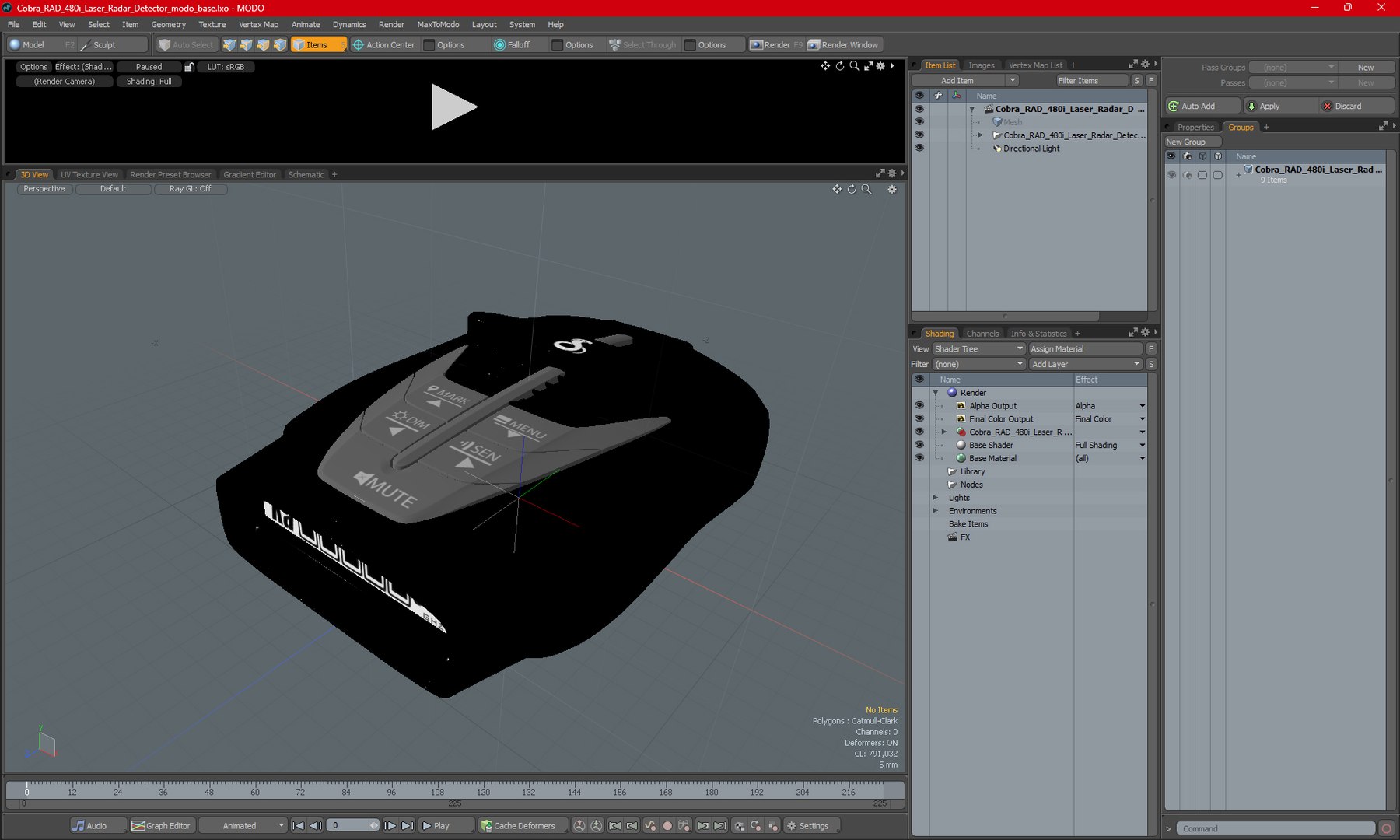Jump to the last frame
1400x840 pixels.
click(x=408, y=826)
